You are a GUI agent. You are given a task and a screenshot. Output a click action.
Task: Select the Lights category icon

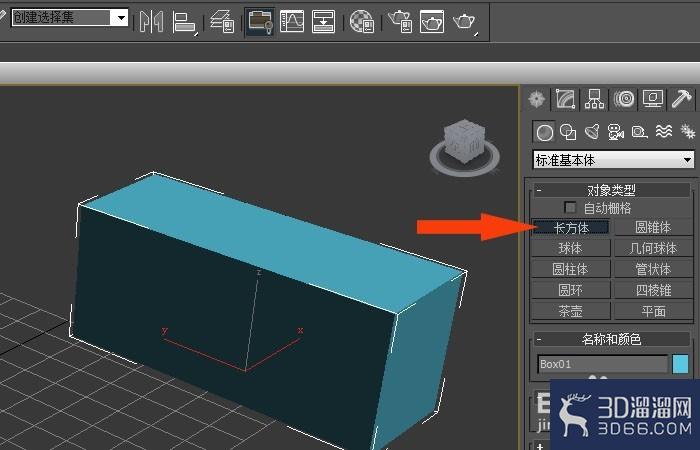[592, 132]
